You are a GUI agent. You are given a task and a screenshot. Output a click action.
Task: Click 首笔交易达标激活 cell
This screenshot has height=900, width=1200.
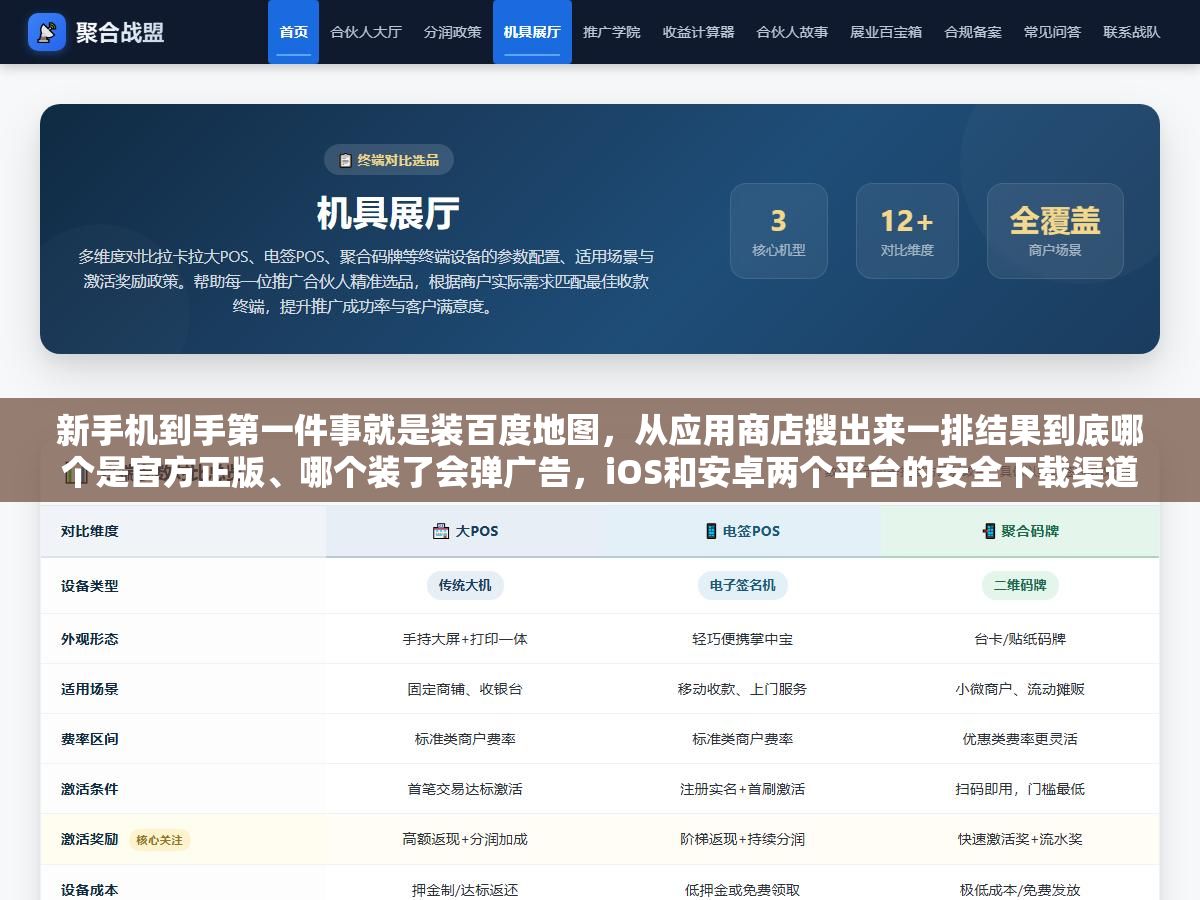point(465,789)
